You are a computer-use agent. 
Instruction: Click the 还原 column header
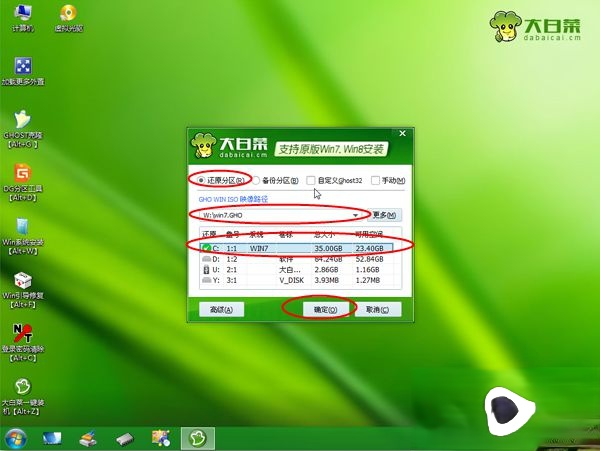tap(209, 234)
